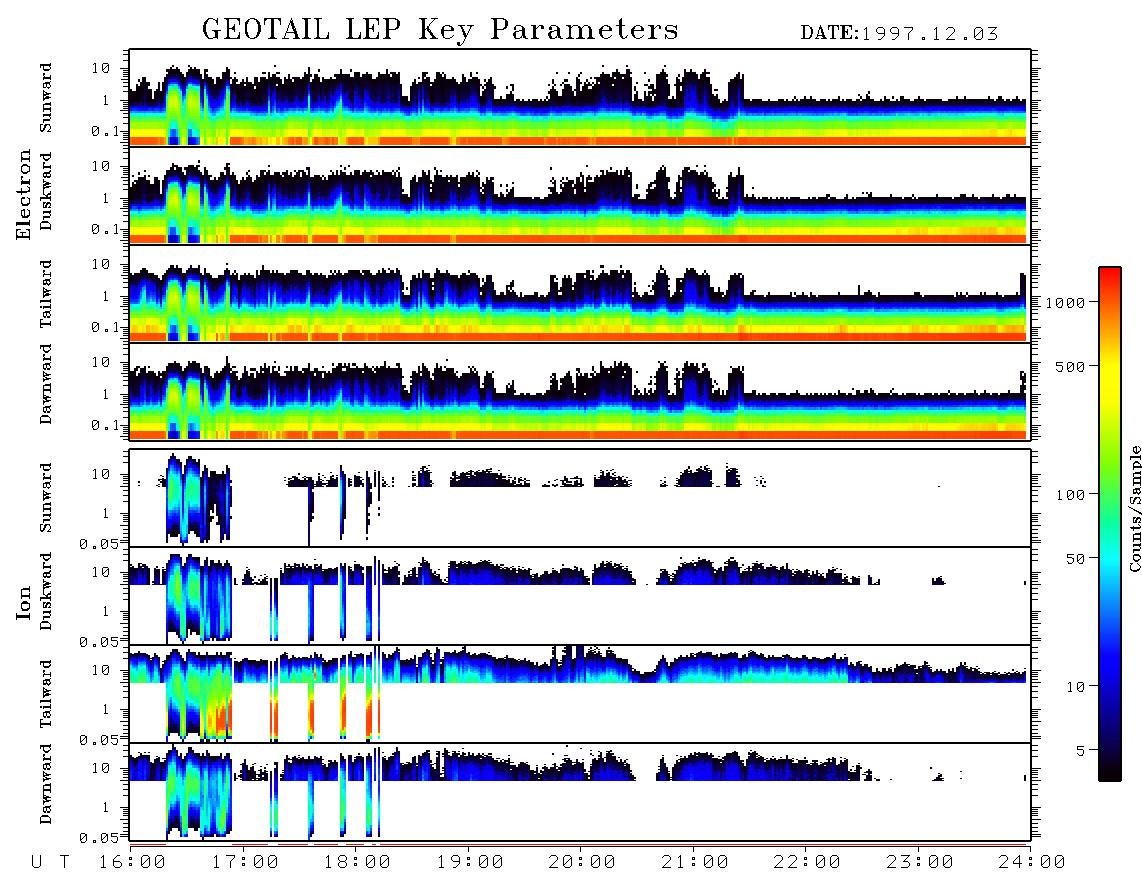Viewport: 1142px width, 880px height.
Task: Click the Electron Dawnward spectrogram plot
Action: 580,391
